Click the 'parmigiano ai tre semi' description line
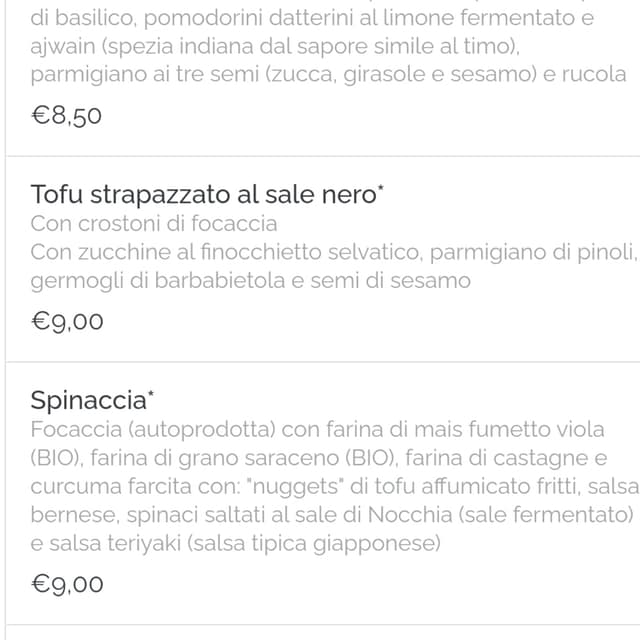 pyautogui.click(x=329, y=75)
